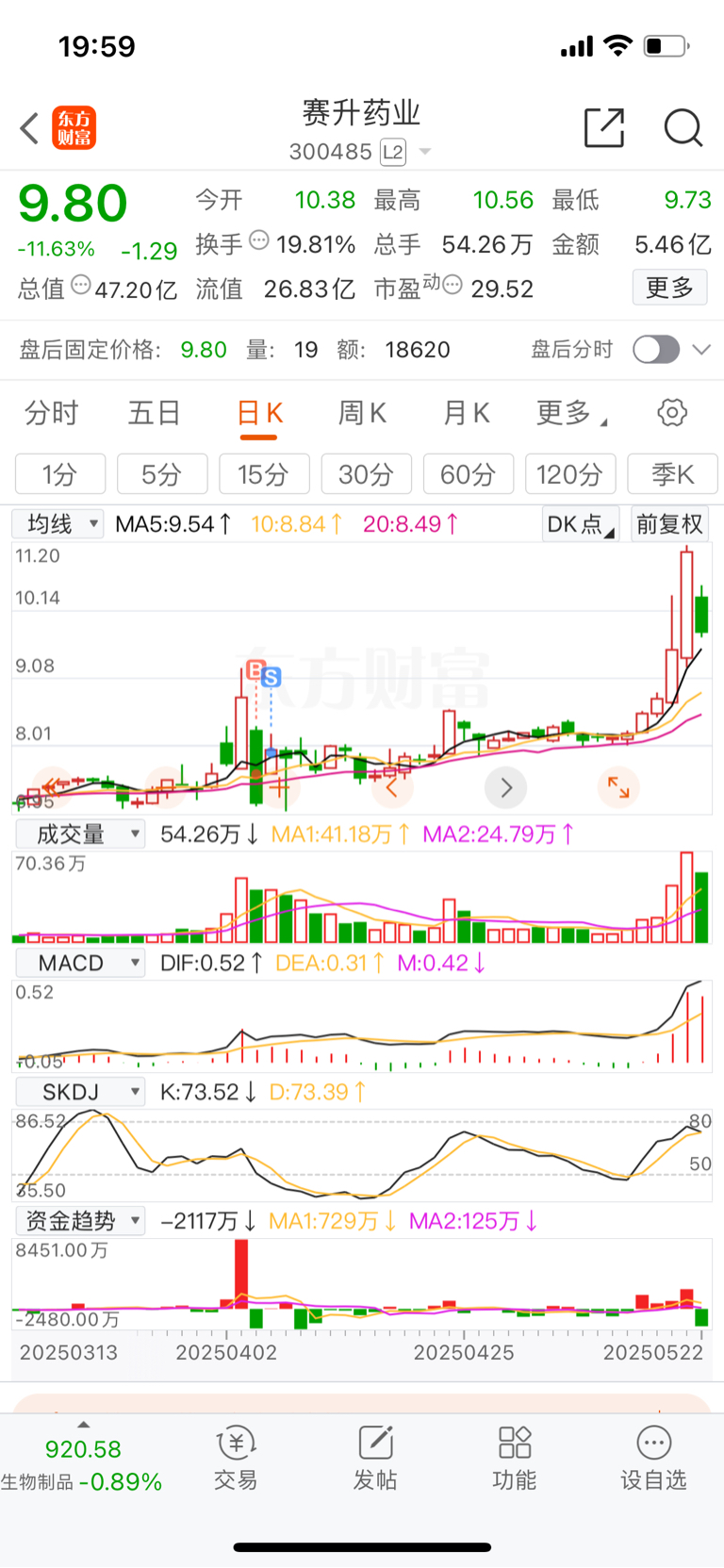
Task: Tap the grey right-arrow chart button
Action: coord(506,787)
